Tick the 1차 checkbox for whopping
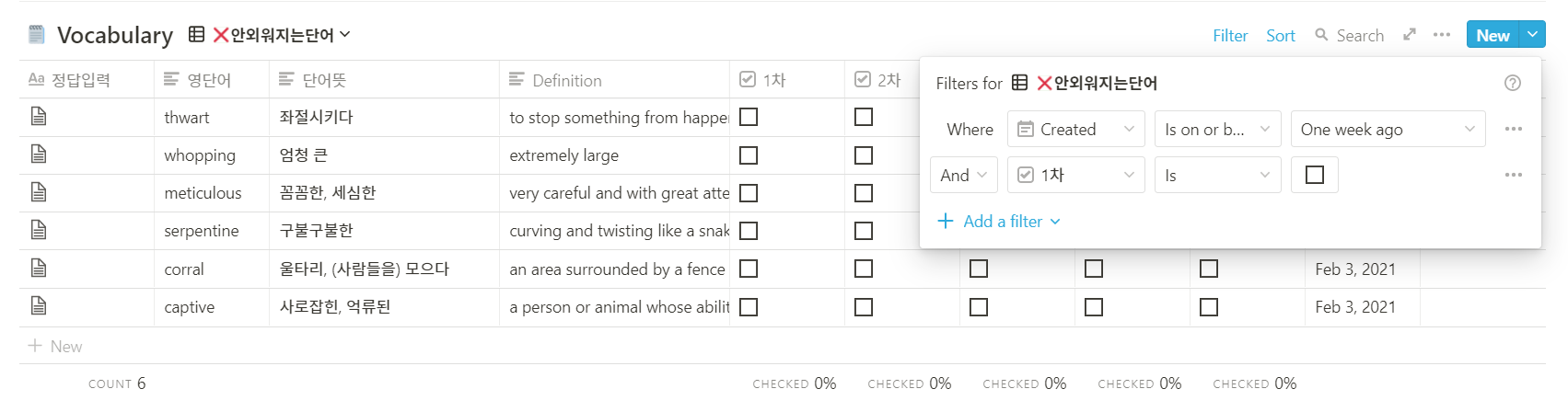This screenshot has width=1568, height=412. tap(749, 155)
